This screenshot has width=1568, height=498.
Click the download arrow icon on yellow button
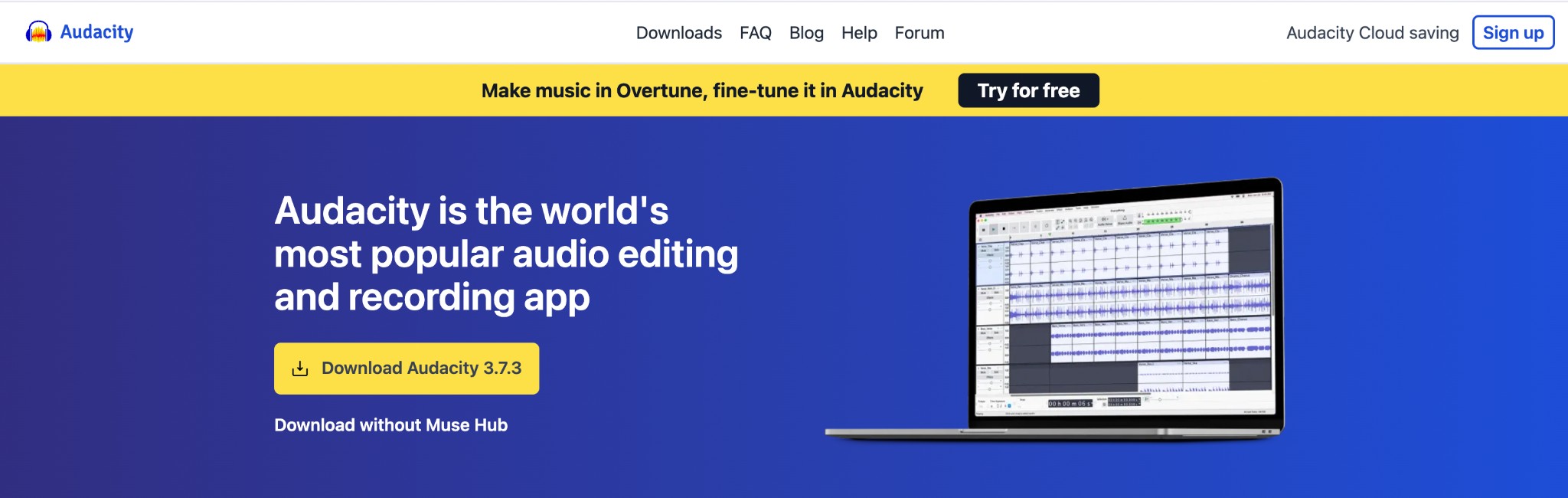coord(300,369)
